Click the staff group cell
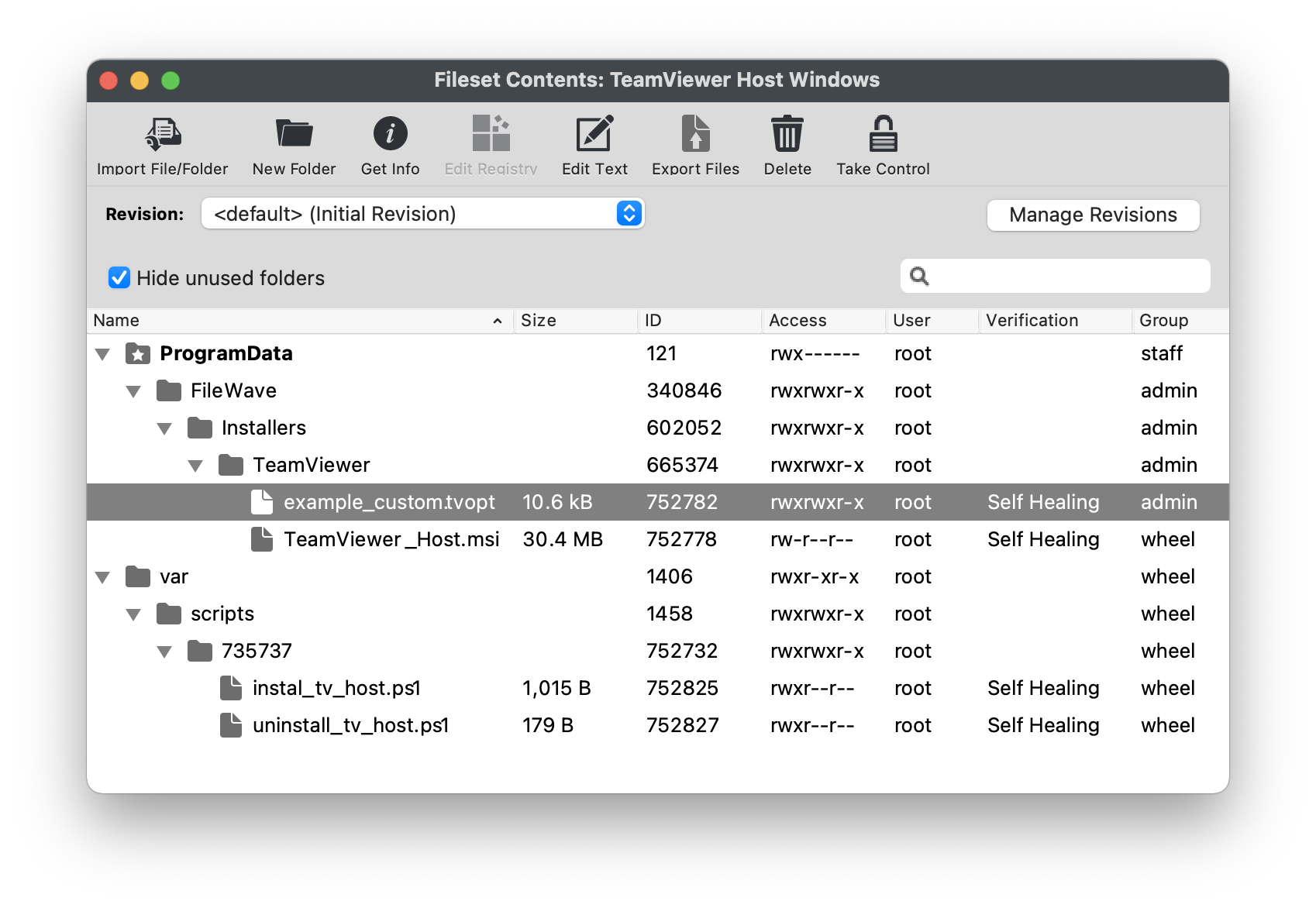 click(x=1161, y=353)
